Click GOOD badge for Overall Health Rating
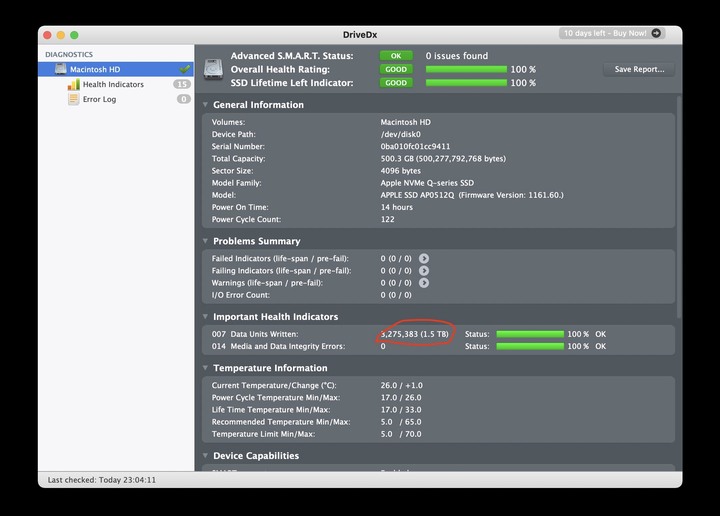 coord(396,69)
